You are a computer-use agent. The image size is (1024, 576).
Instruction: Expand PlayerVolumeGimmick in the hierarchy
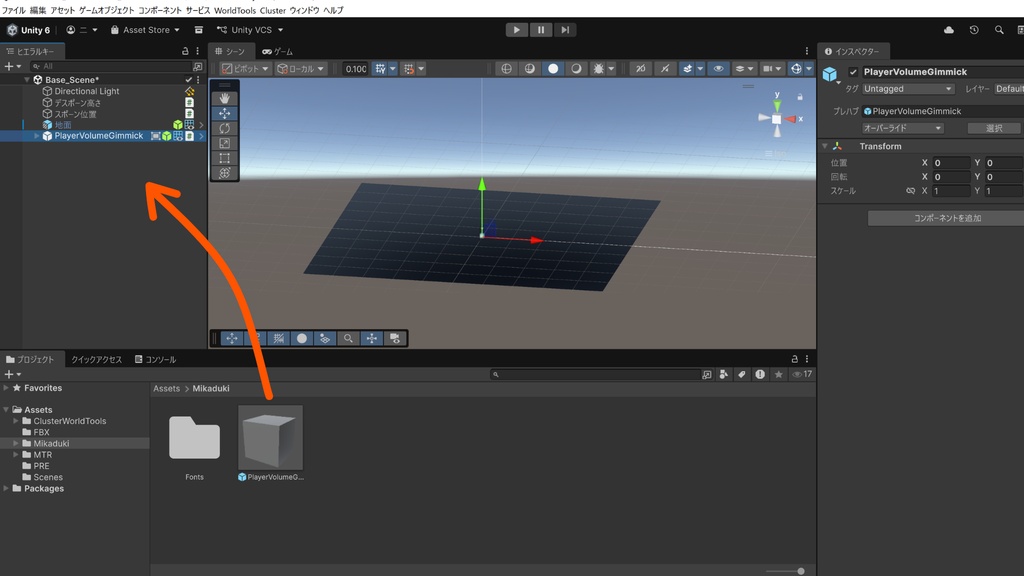(x=37, y=136)
